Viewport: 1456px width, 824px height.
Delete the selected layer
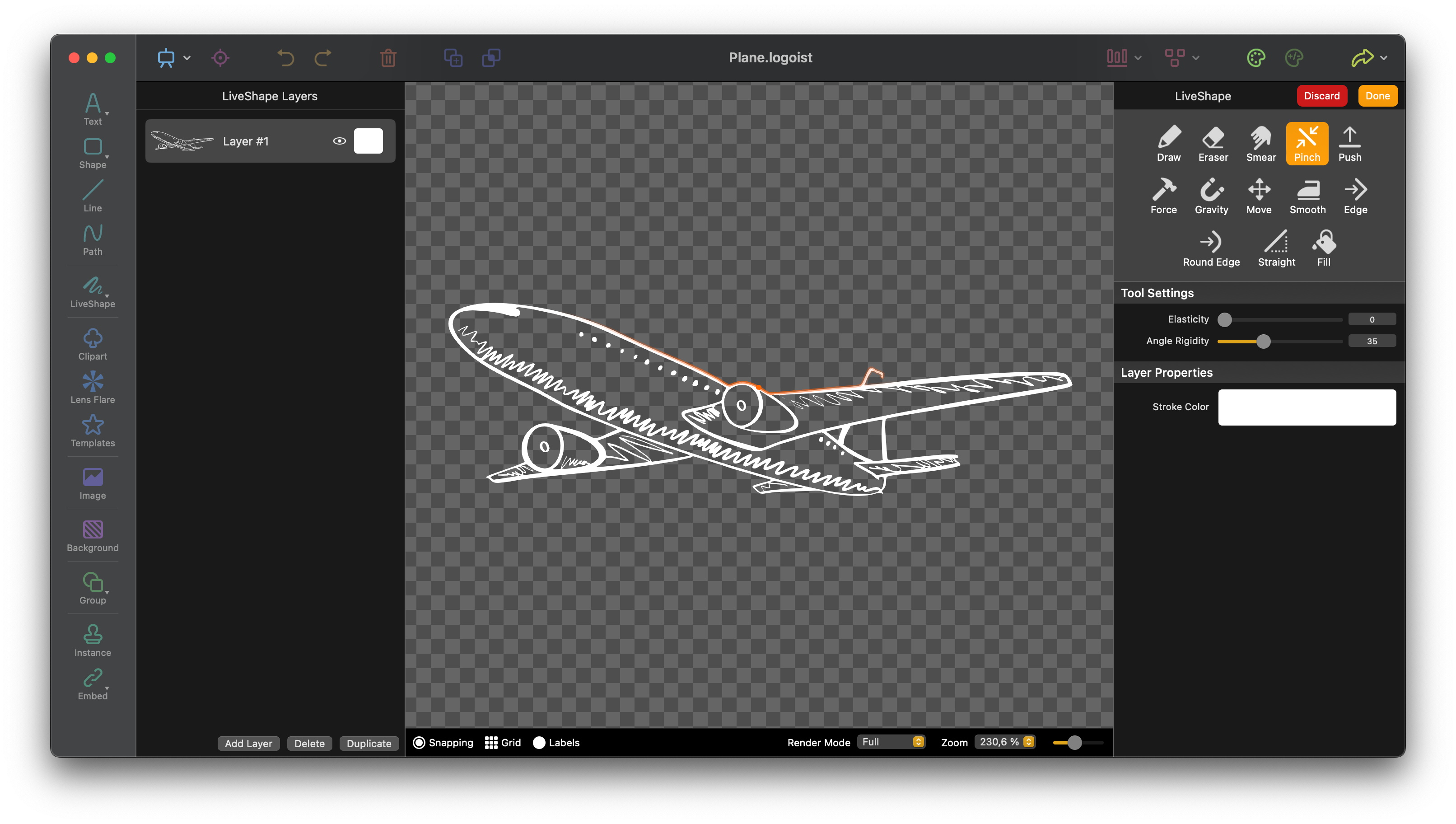309,743
